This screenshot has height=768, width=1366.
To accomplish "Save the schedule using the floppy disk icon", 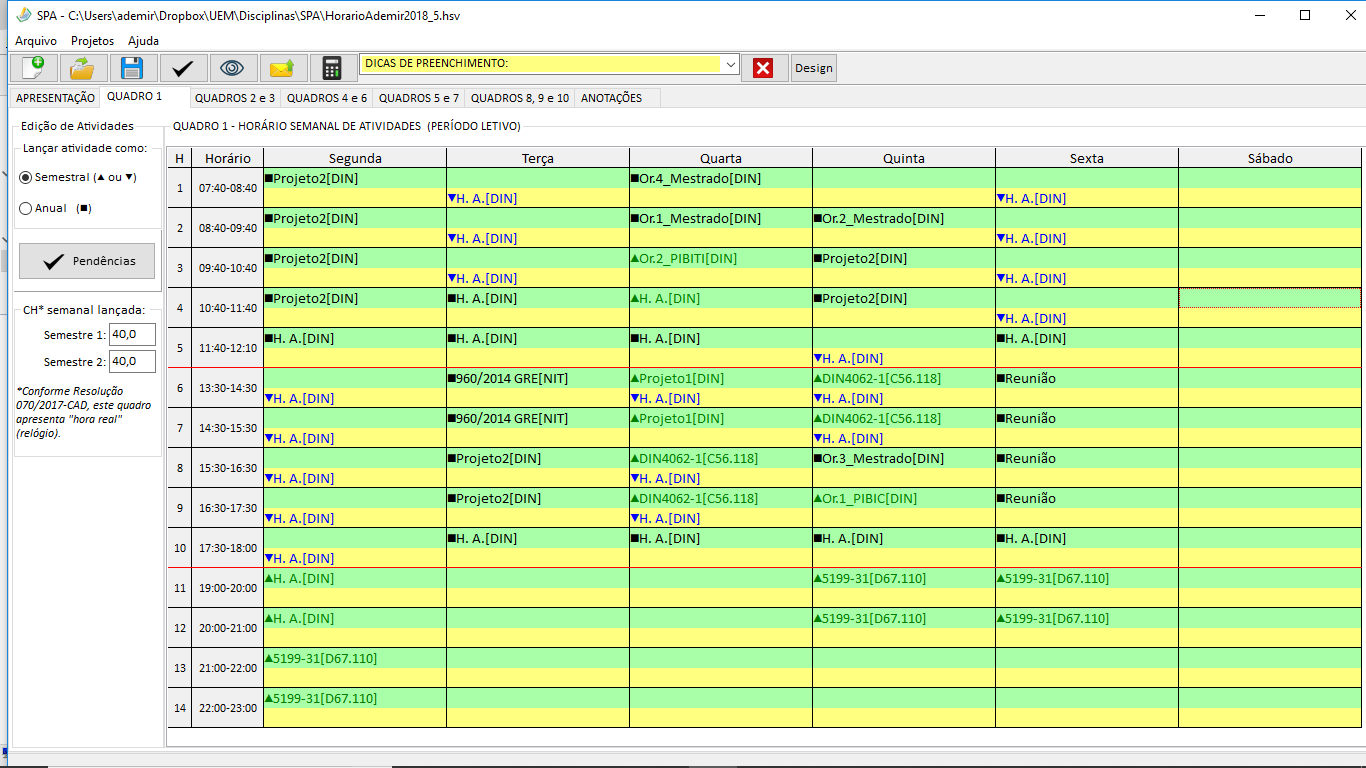I will [x=133, y=68].
